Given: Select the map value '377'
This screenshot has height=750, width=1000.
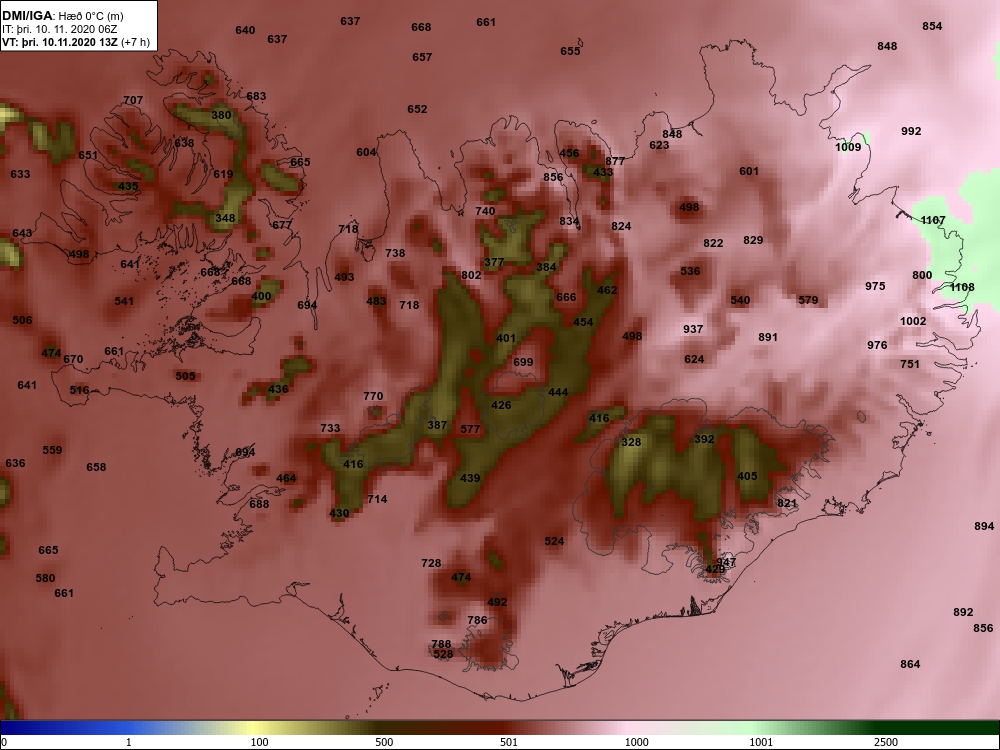Looking at the screenshot, I should click(x=494, y=262).
